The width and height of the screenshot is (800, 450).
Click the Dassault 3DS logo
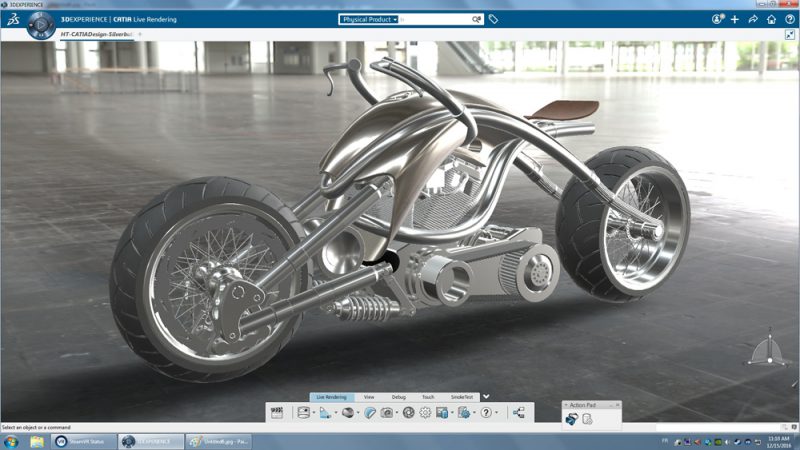pyautogui.click(x=13, y=19)
